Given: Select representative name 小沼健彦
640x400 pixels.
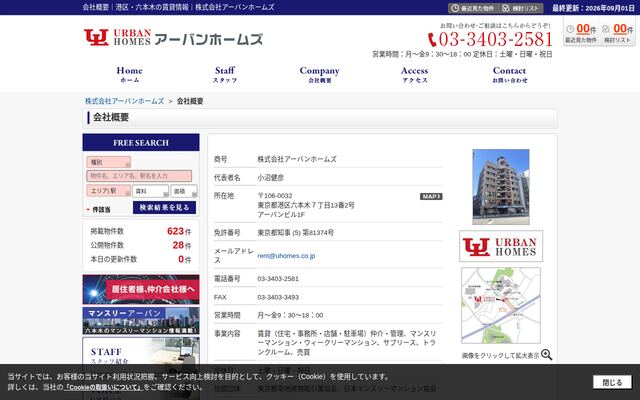Looking at the screenshot, I should point(270,178).
